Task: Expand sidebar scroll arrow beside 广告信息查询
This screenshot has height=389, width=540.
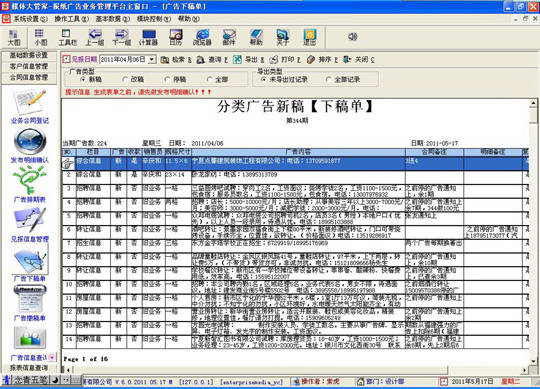Action: coord(52,357)
